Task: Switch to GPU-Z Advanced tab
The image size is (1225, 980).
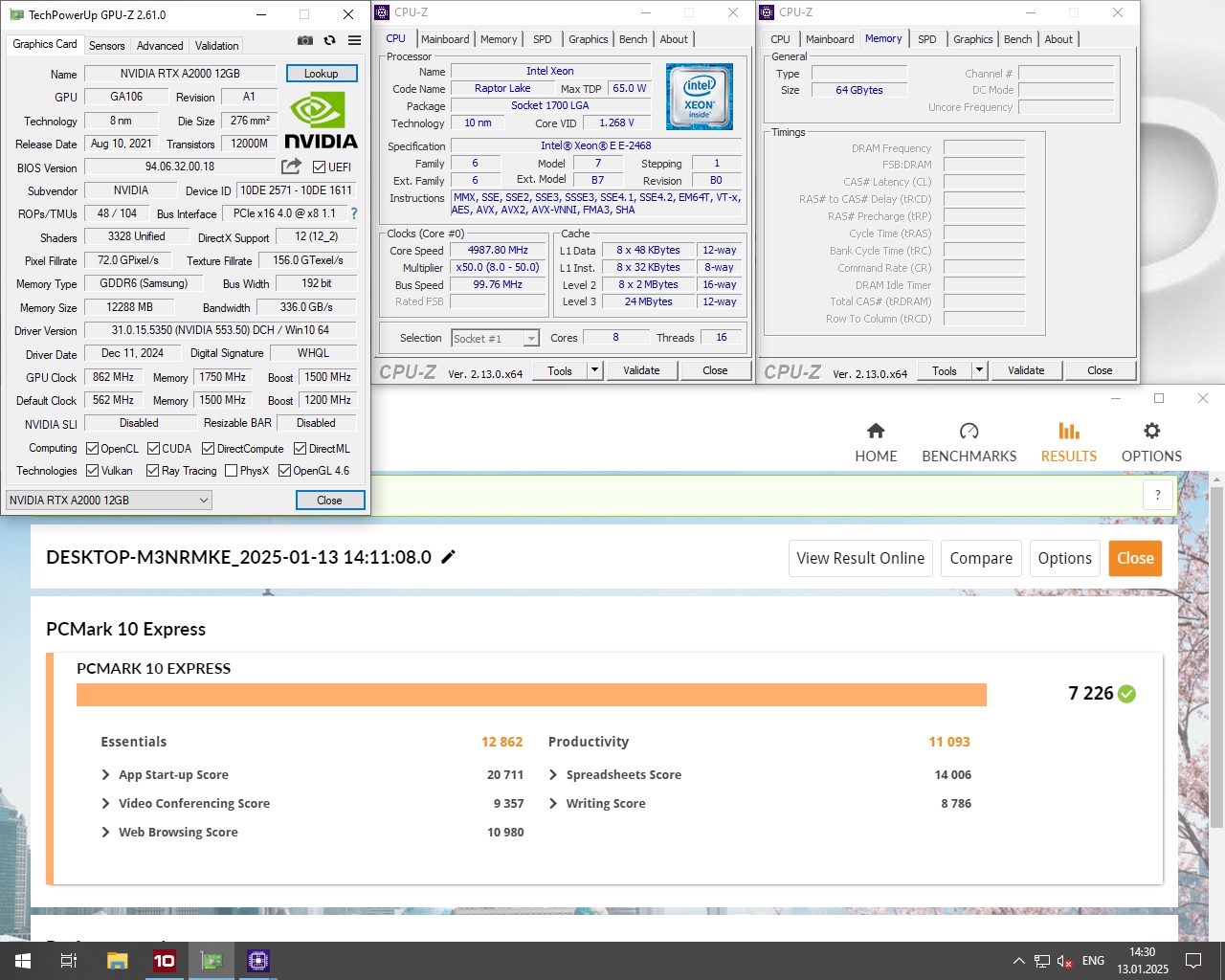Action: [160, 45]
